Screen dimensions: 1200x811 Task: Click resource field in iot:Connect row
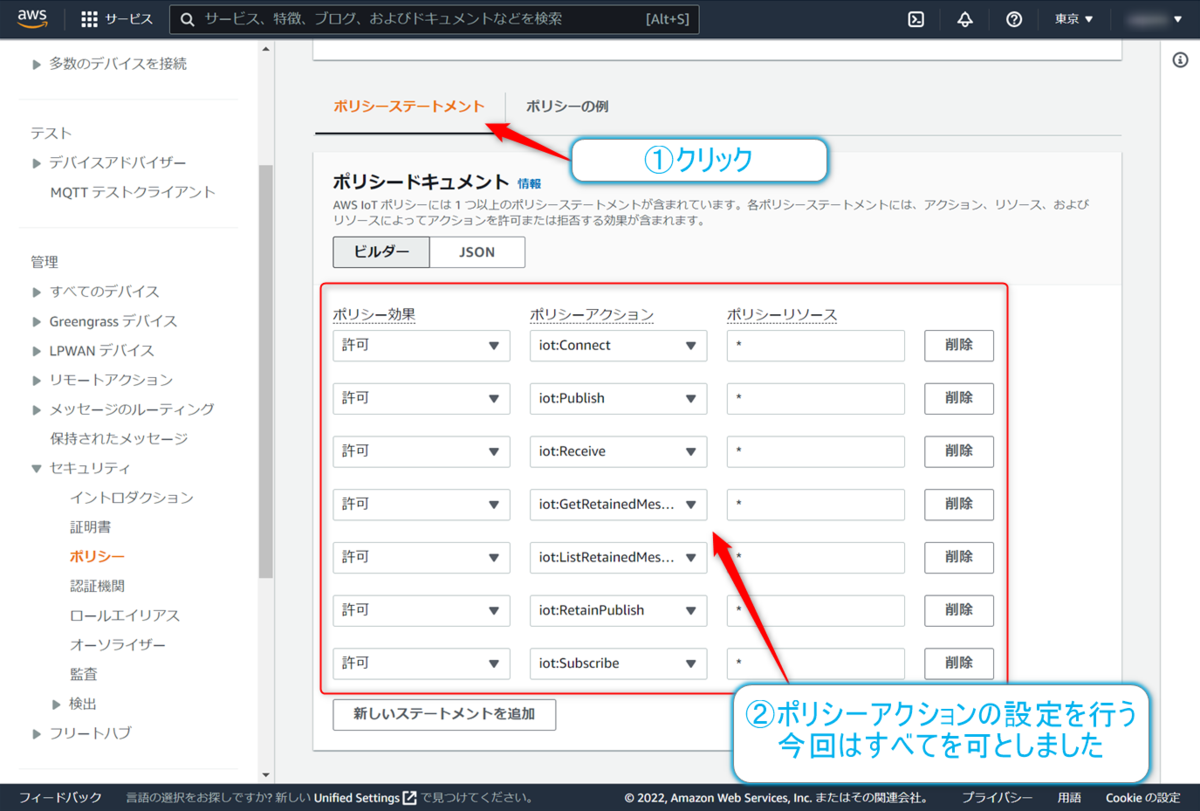pyautogui.click(x=816, y=345)
